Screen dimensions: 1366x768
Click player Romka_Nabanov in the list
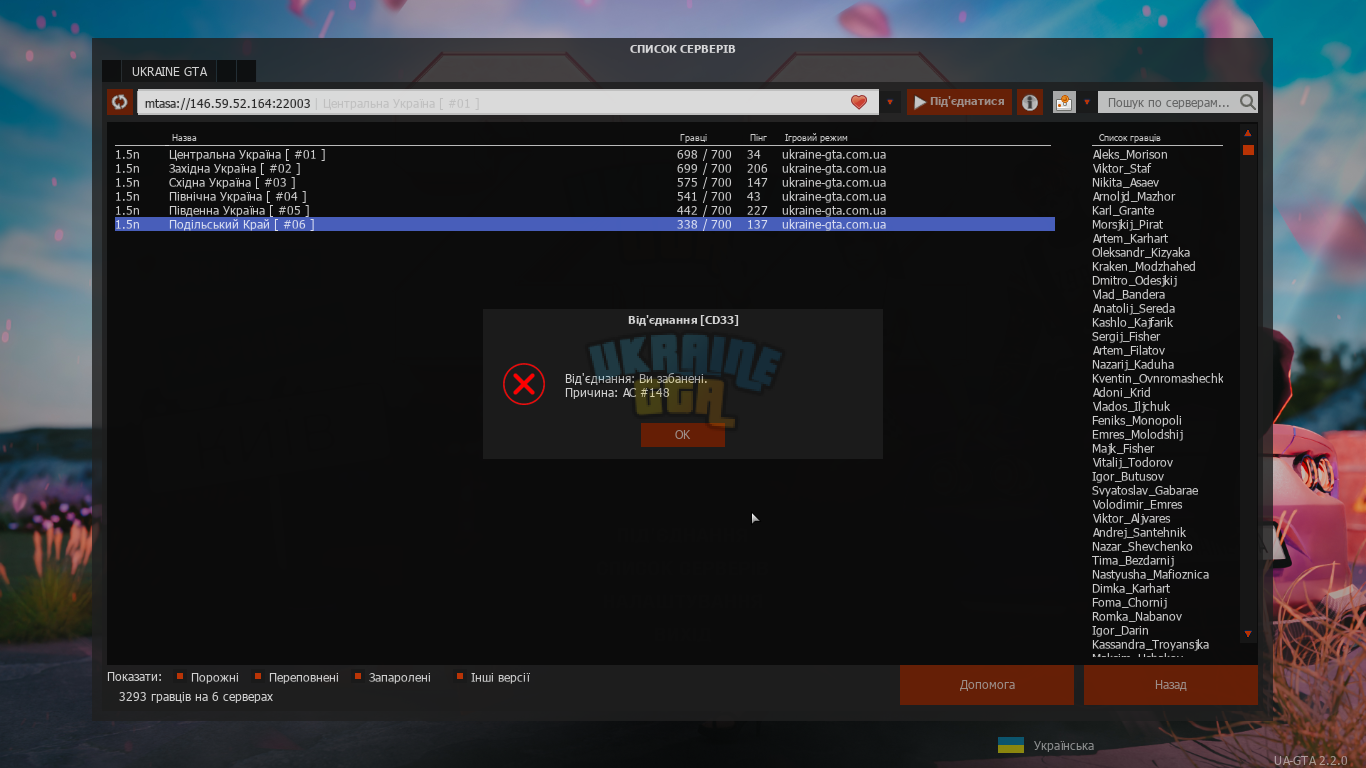(x=1137, y=616)
